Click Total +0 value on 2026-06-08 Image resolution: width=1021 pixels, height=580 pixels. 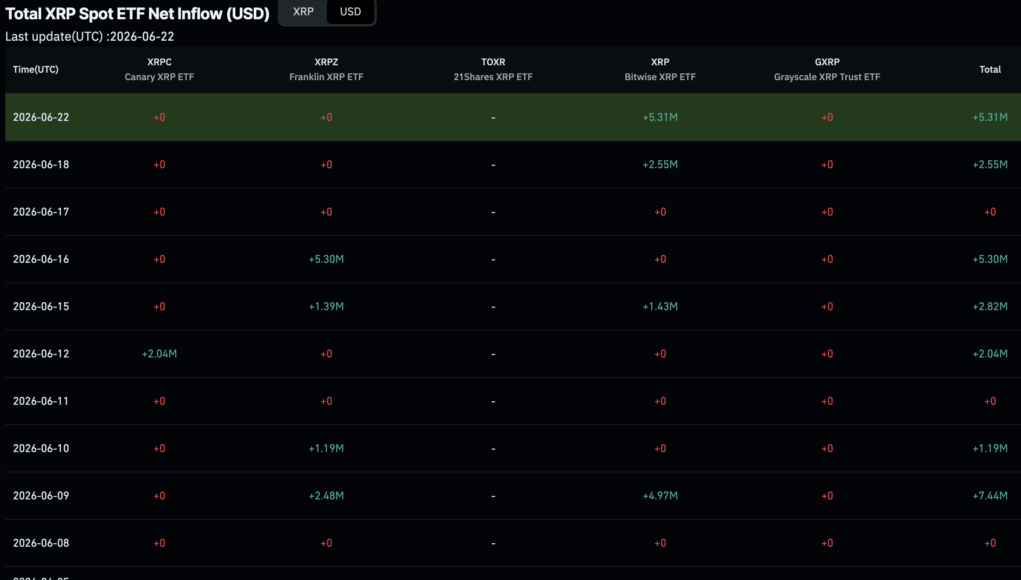(x=990, y=543)
